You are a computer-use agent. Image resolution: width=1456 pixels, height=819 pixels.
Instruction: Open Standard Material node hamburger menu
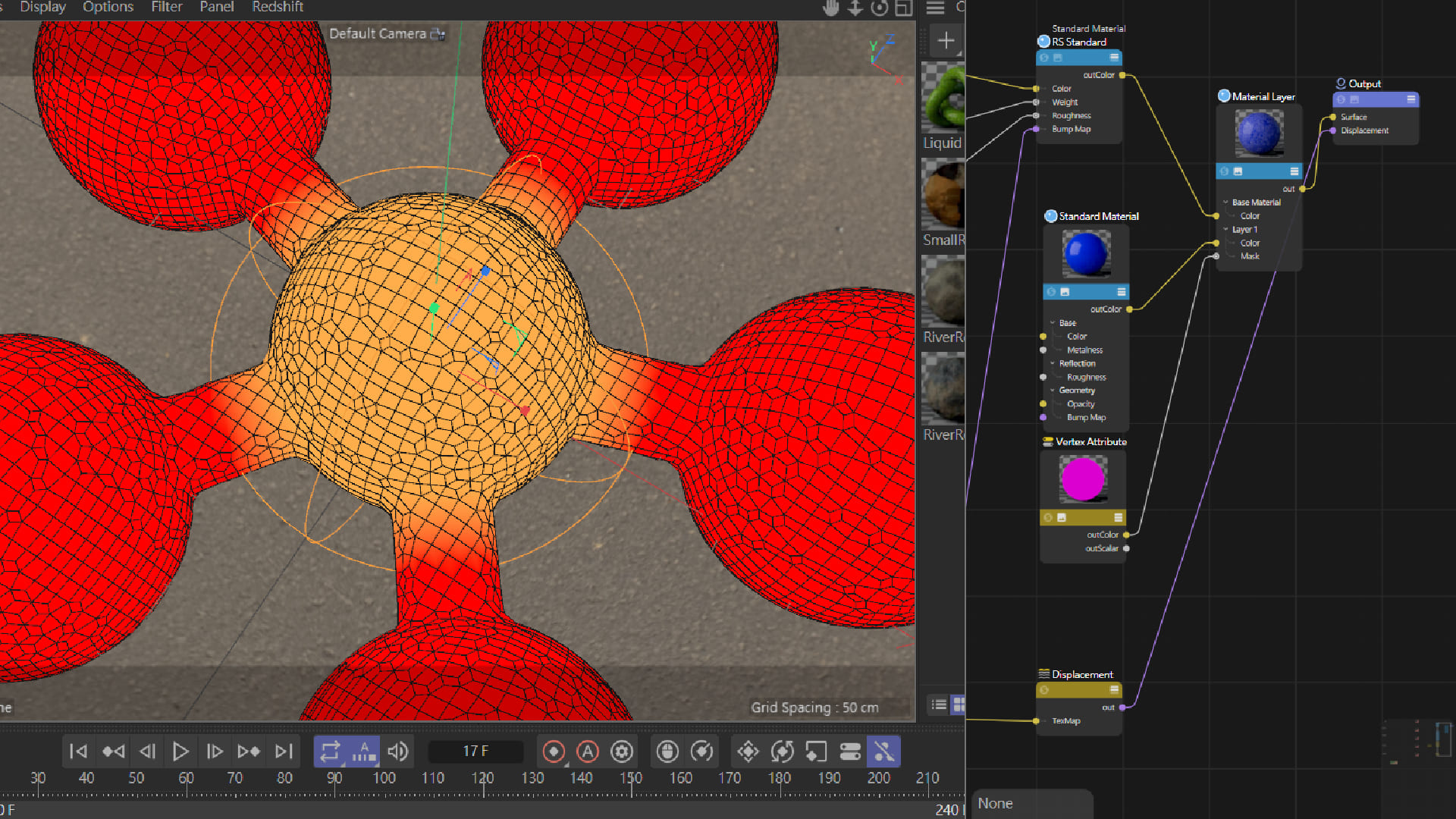[x=1121, y=292]
